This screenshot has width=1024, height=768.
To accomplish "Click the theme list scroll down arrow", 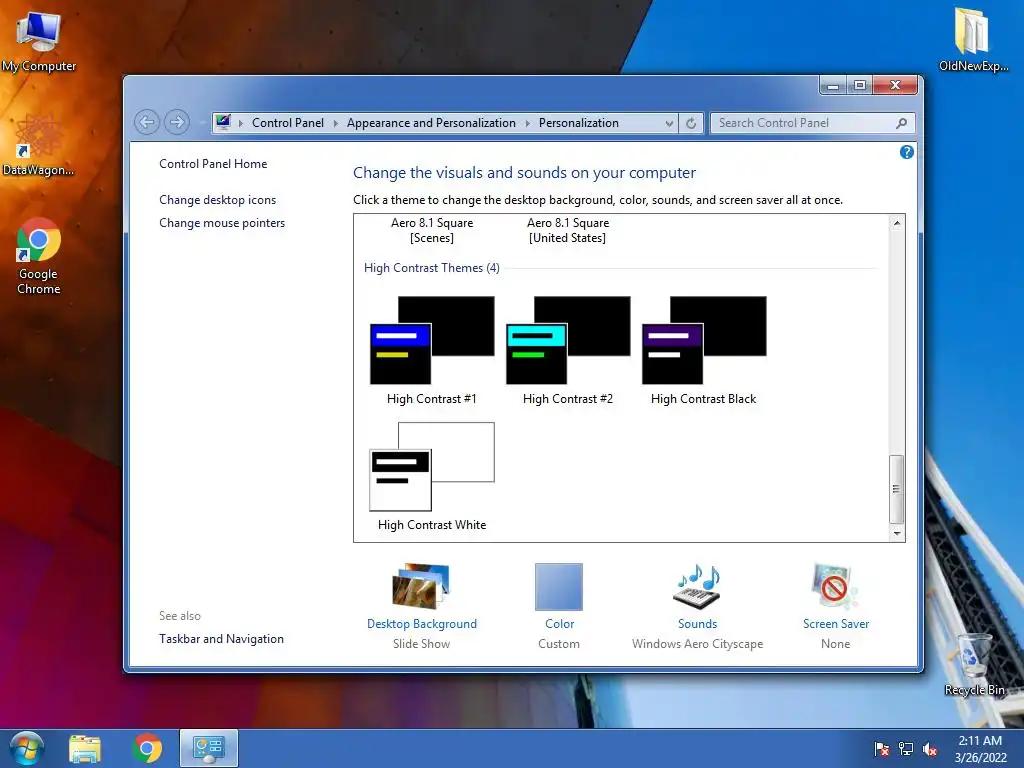I will point(897,534).
